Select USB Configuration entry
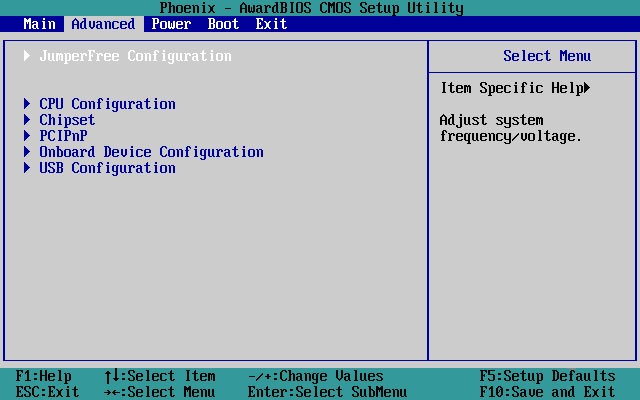640x400 pixels. point(107,168)
